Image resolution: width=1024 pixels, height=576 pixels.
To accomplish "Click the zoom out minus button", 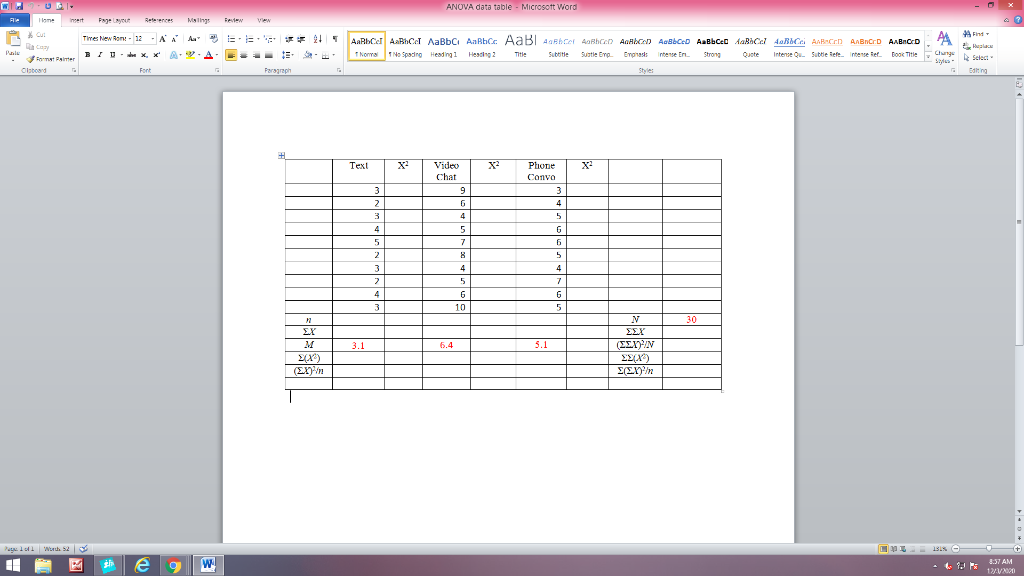I will coord(955,549).
